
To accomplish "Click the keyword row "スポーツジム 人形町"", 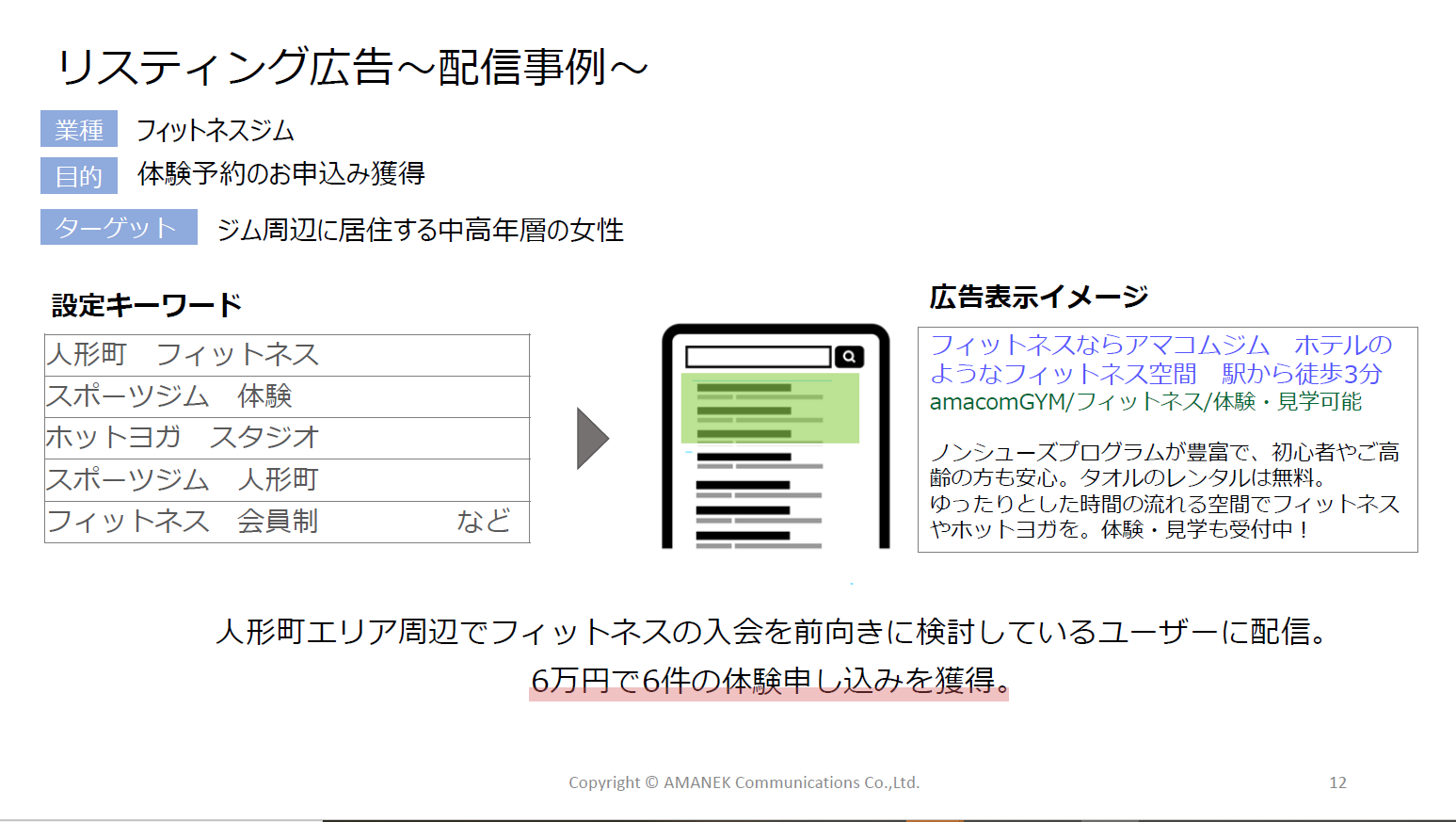I will (x=287, y=480).
